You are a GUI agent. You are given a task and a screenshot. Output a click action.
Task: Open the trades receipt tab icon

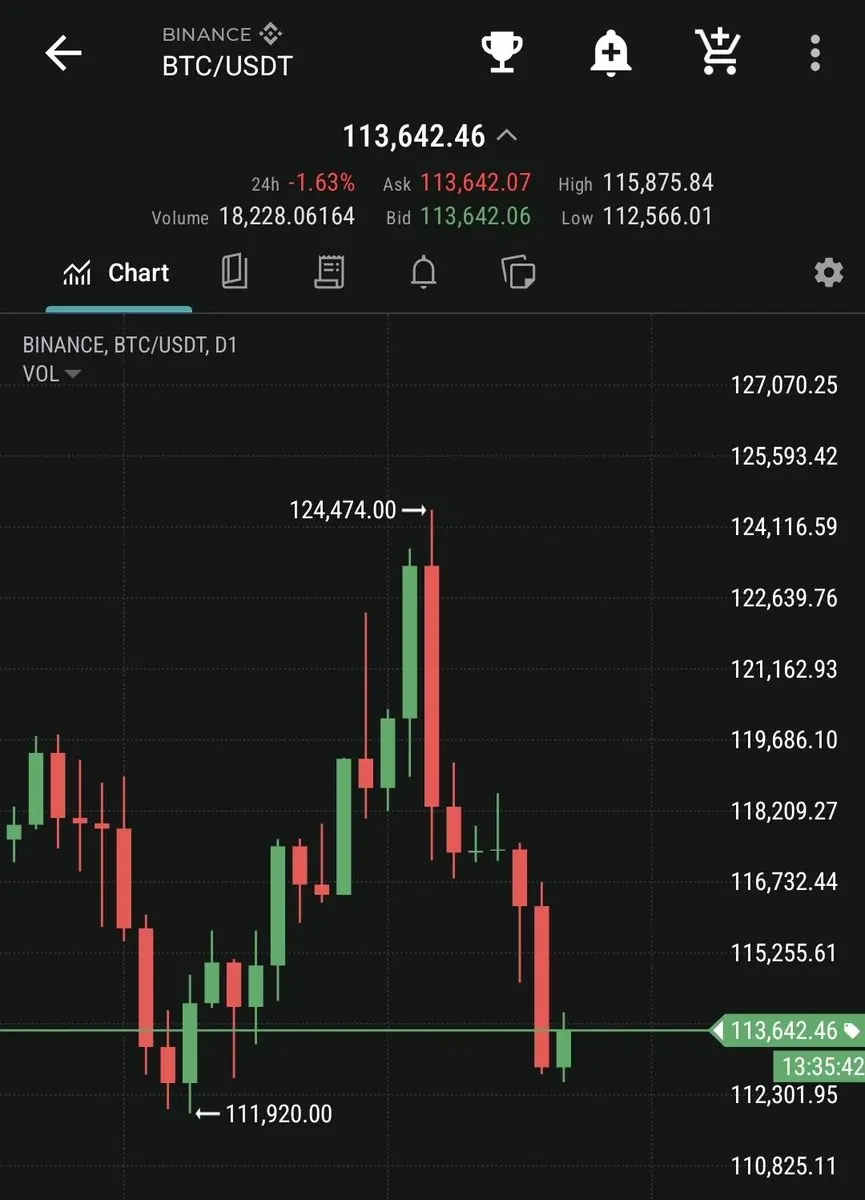coord(329,272)
